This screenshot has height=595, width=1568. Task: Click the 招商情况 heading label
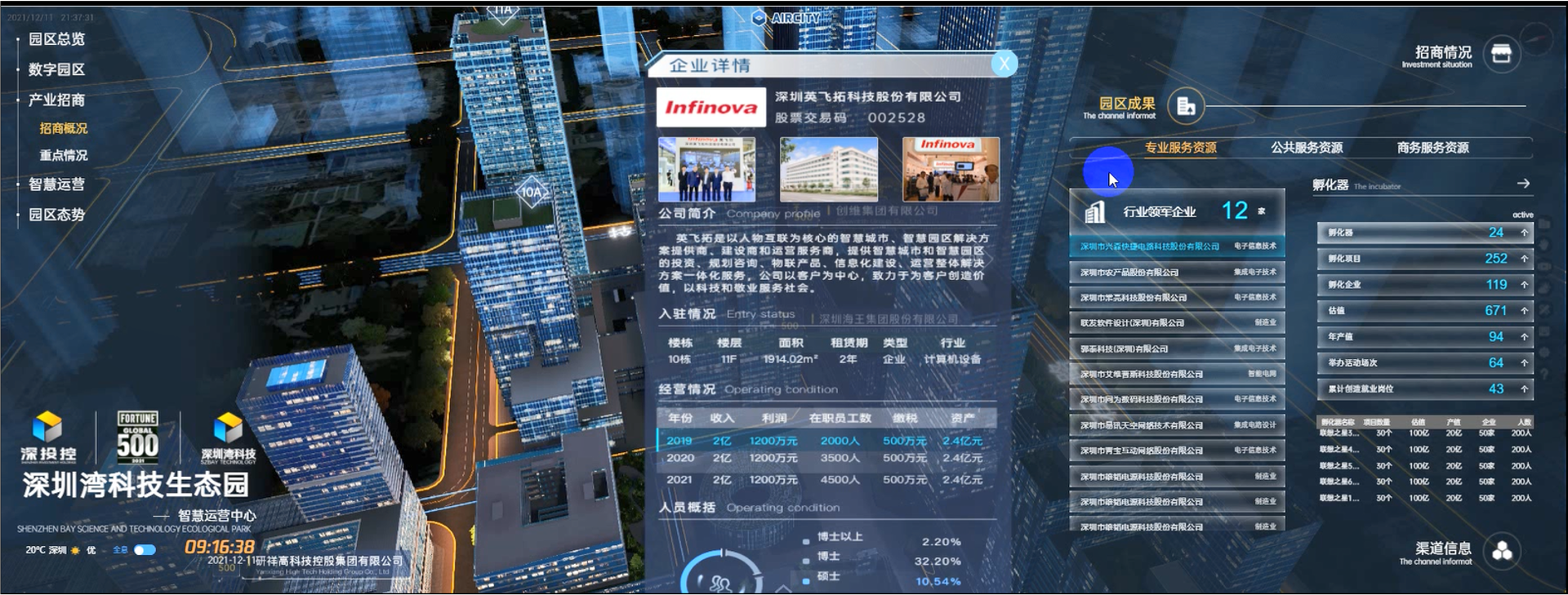(1443, 52)
